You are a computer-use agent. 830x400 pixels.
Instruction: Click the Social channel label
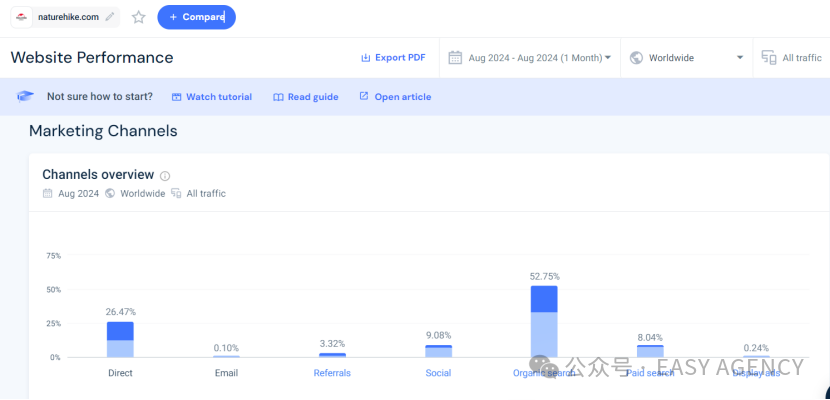tap(438, 373)
